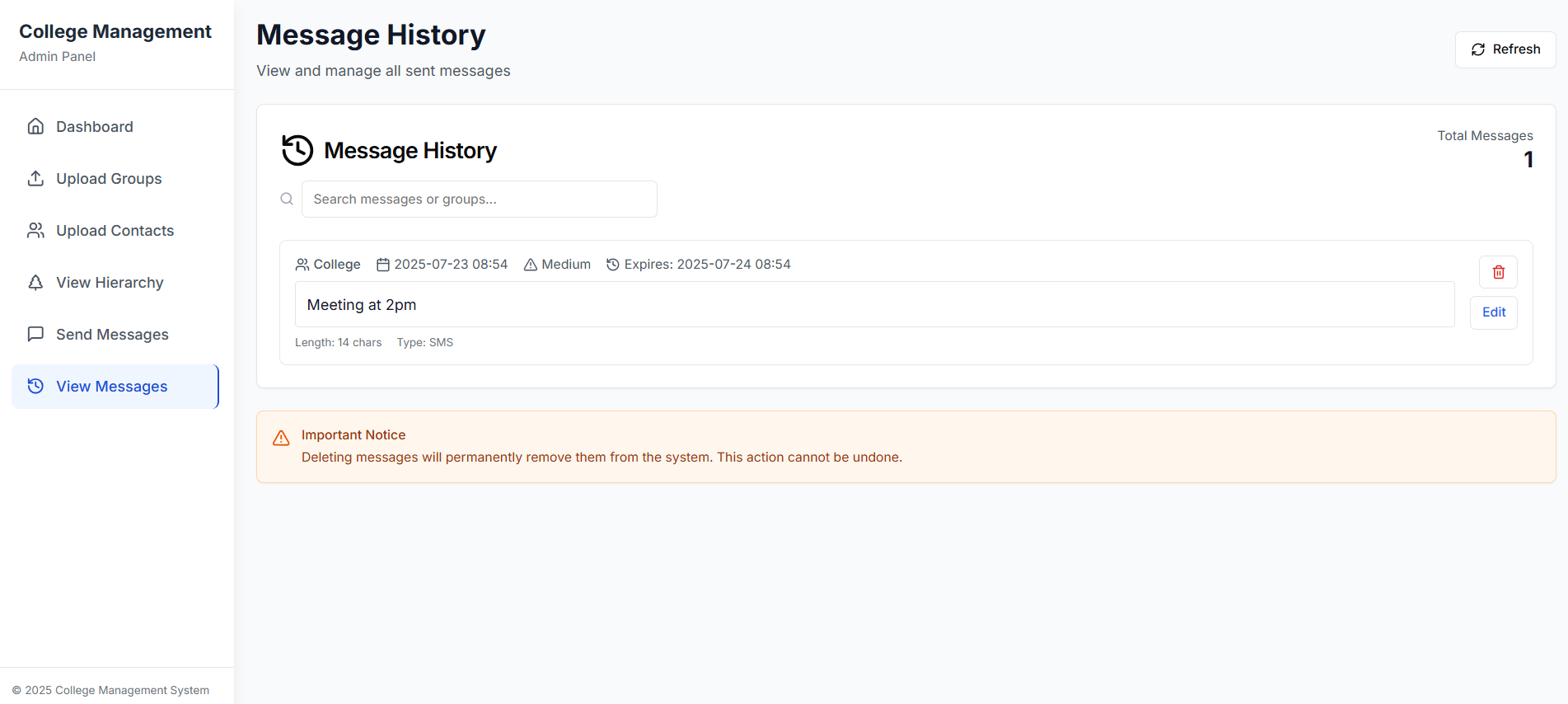Image resolution: width=1568 pixels, height=704 pixels.
Task: Delete the 'Meeting at 2pm' message
Action: click(x=1498, y=272)
